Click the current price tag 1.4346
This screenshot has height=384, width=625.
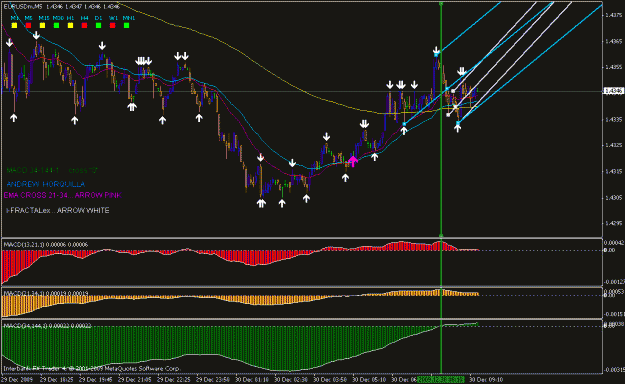click(x=614, y=91)
